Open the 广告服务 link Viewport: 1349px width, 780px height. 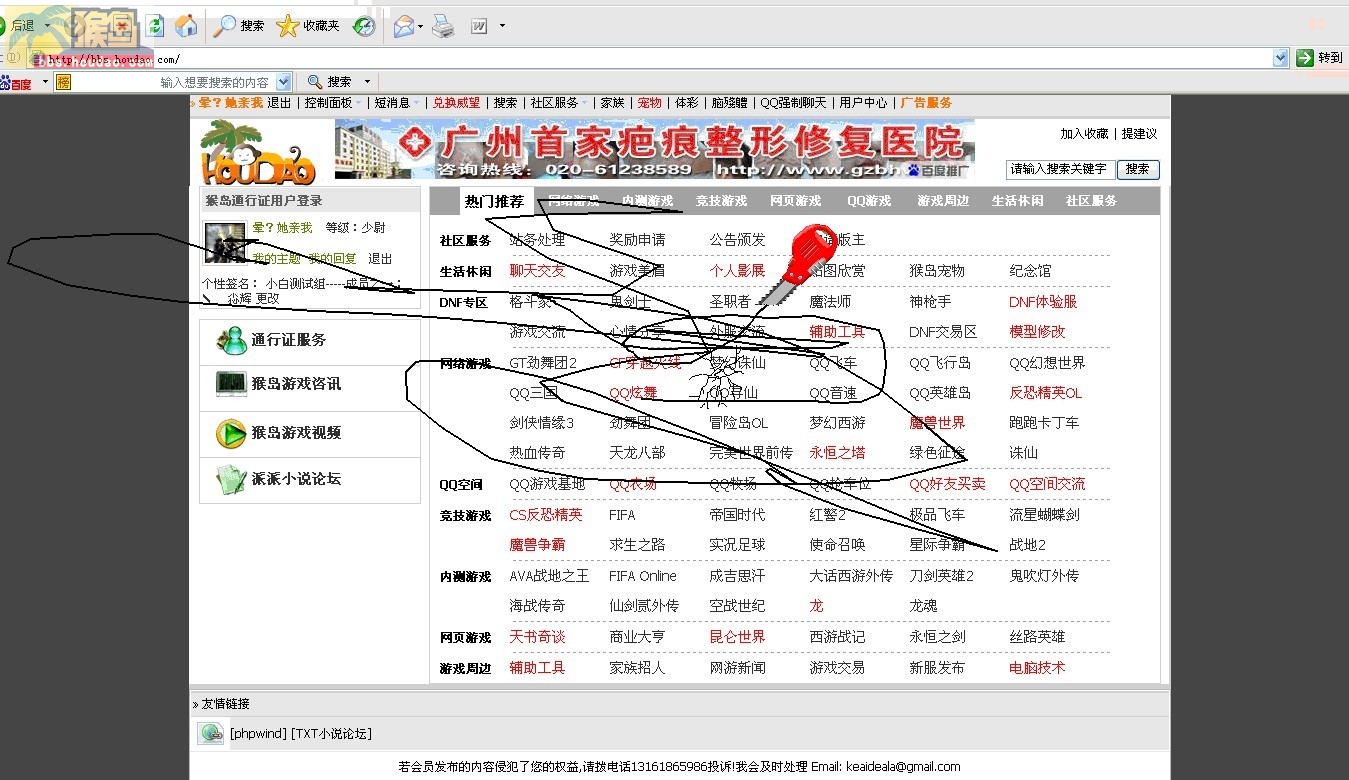click(926, 103)
